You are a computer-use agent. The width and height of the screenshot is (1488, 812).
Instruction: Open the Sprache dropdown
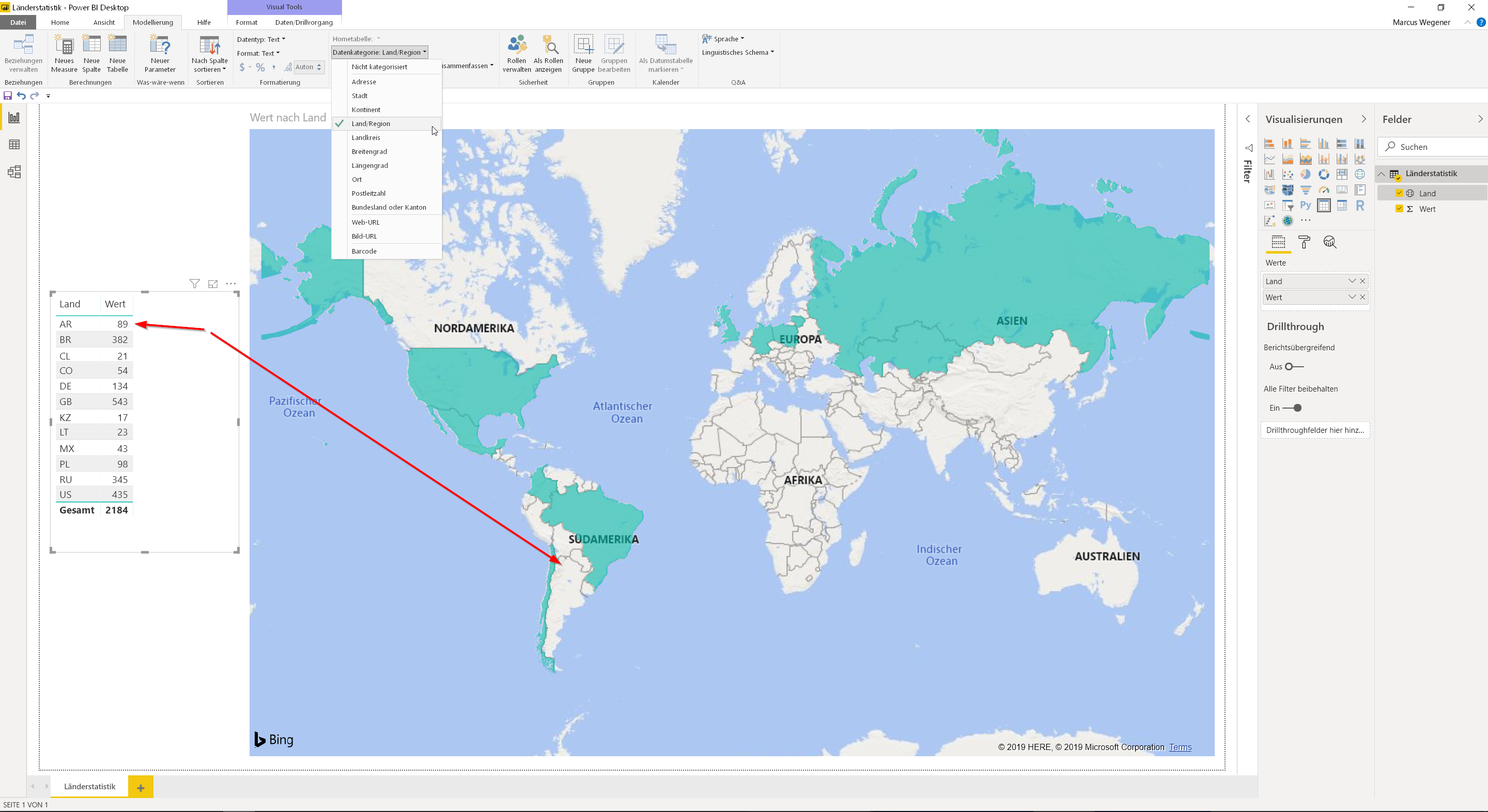click(723, 39)
